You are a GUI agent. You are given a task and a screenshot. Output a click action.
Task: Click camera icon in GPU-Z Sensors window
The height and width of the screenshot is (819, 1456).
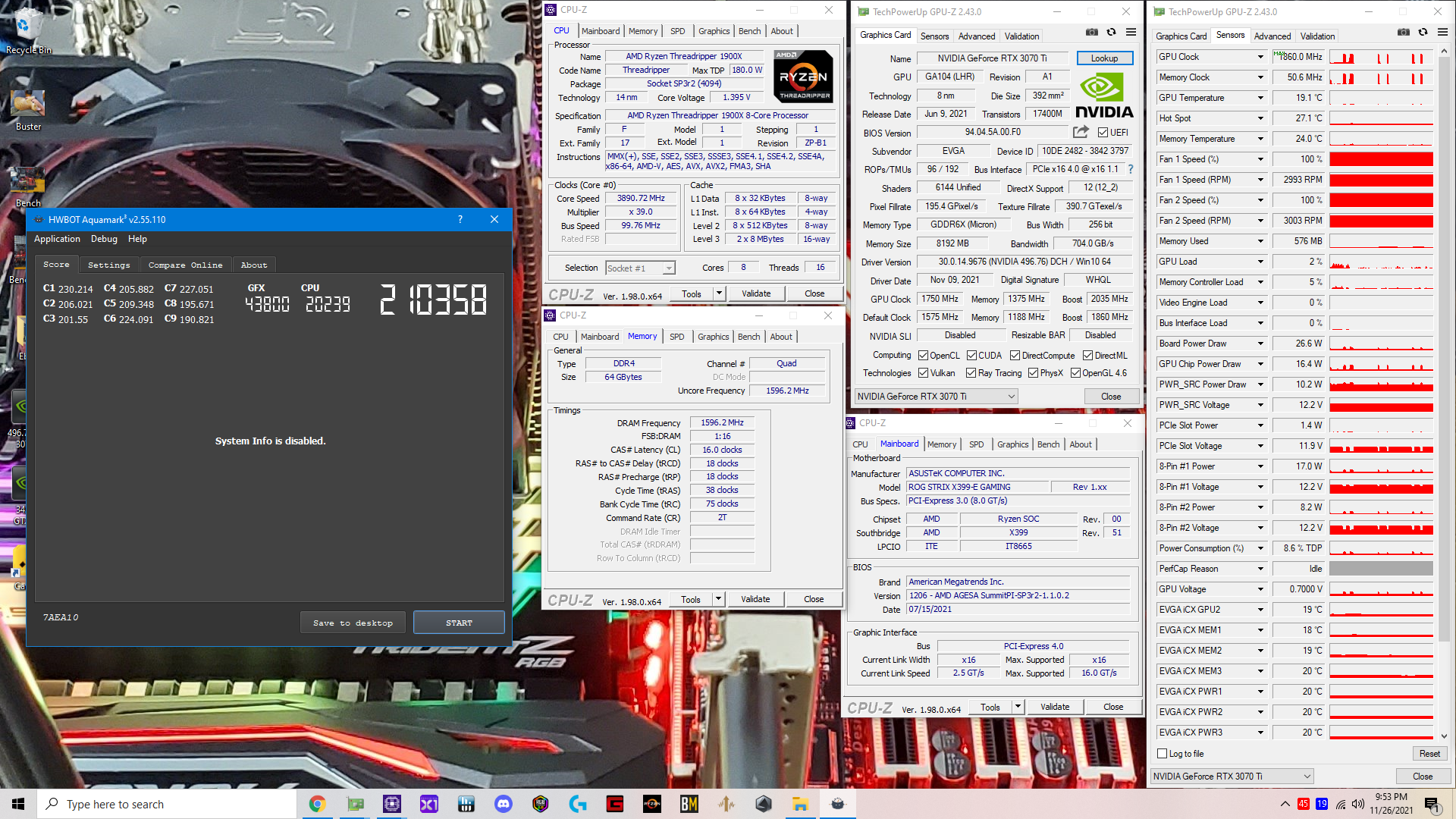1404,32
